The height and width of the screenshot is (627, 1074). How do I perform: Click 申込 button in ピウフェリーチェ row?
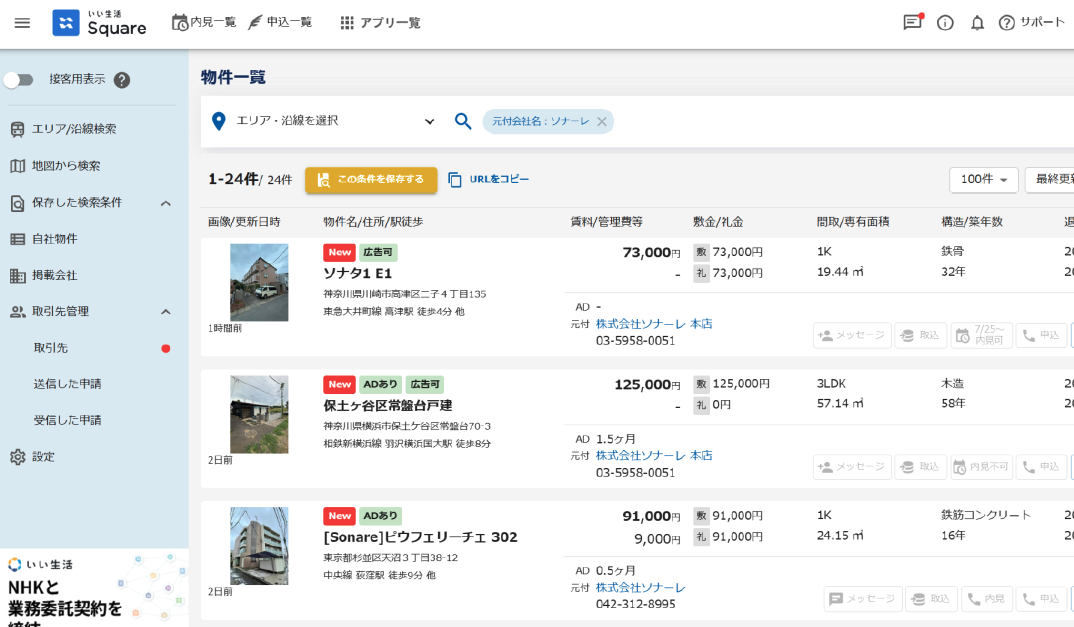[x=1041, y=599]
